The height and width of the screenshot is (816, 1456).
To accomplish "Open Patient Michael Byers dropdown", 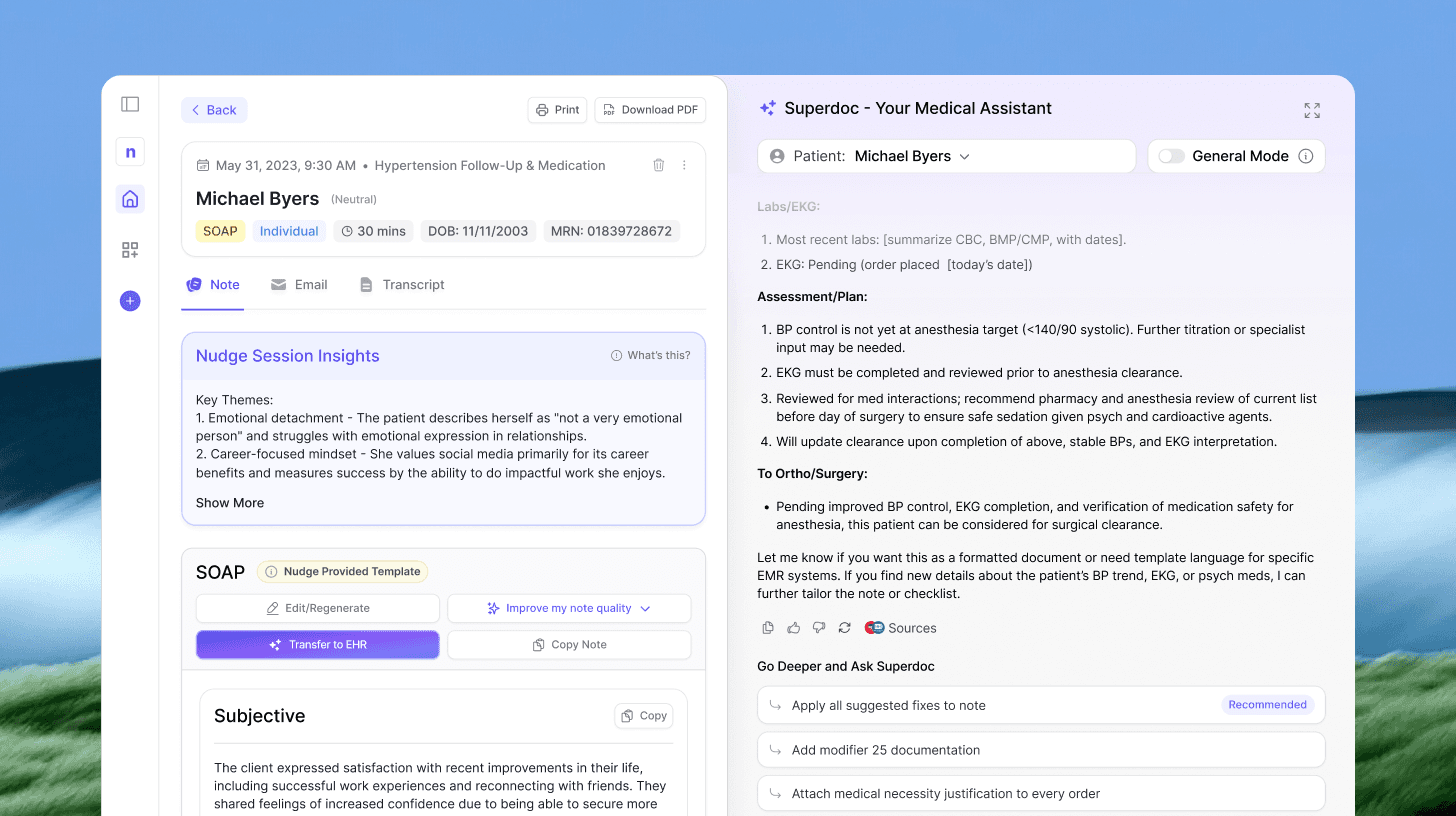I will [947, 156].
